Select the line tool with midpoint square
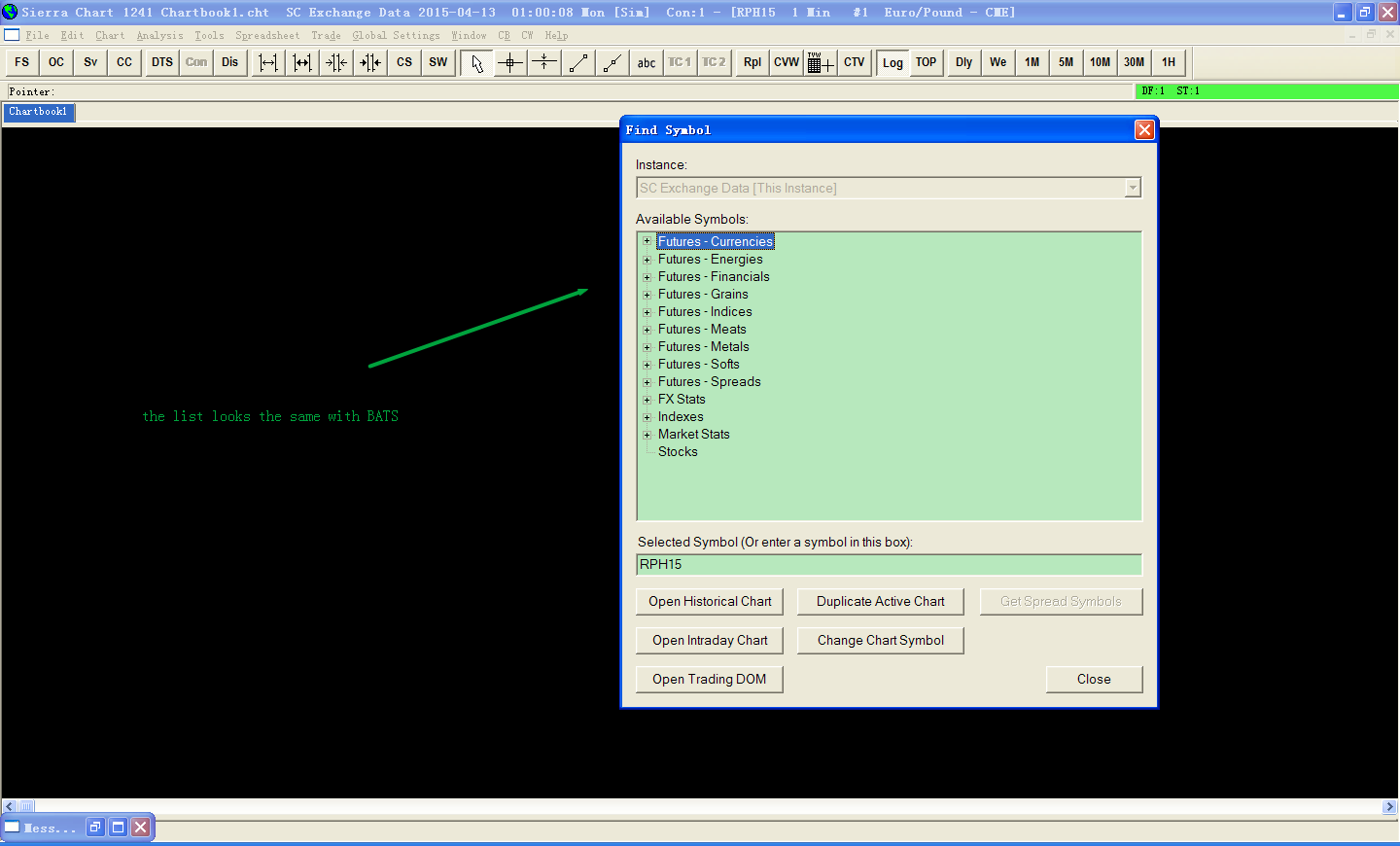 612,62
